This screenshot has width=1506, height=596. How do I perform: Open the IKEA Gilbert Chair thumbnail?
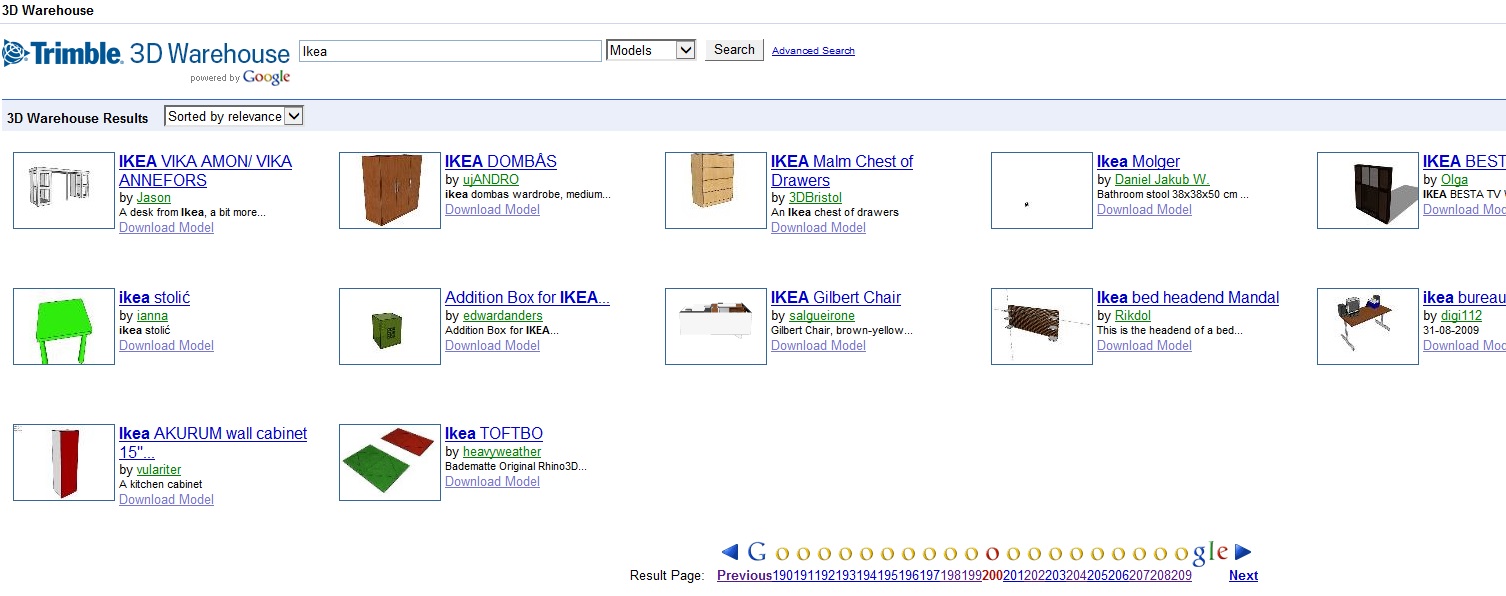click(x=716, y=326)
